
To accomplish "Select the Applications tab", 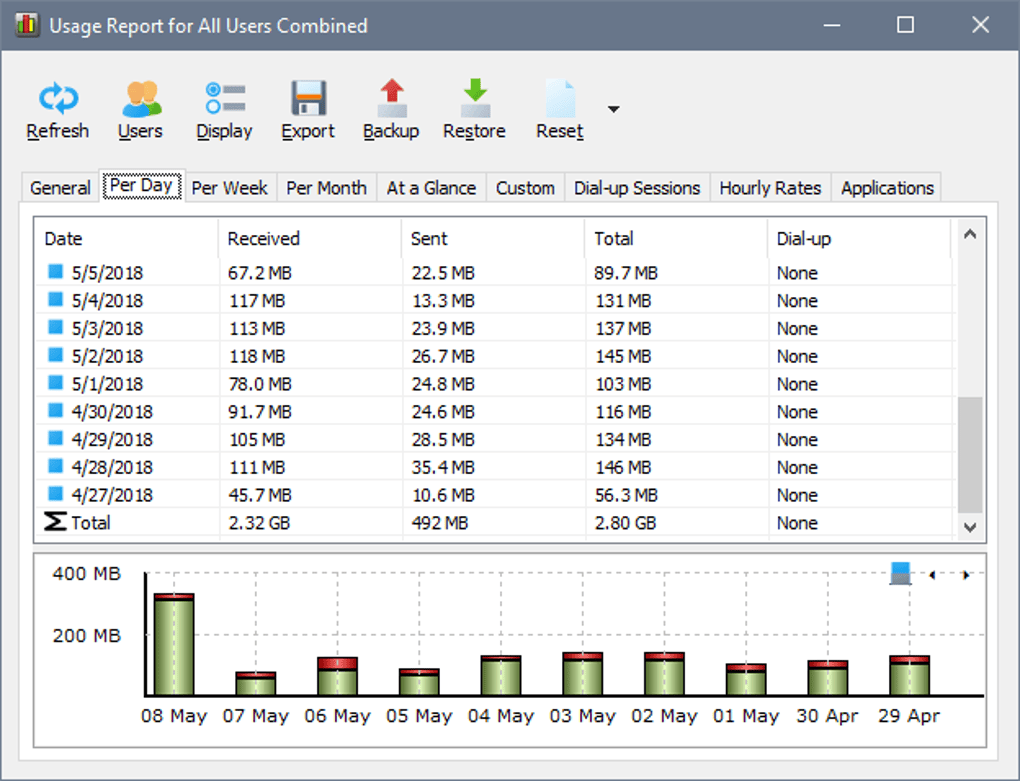I will pyautogui.click(x=887, y=188).
